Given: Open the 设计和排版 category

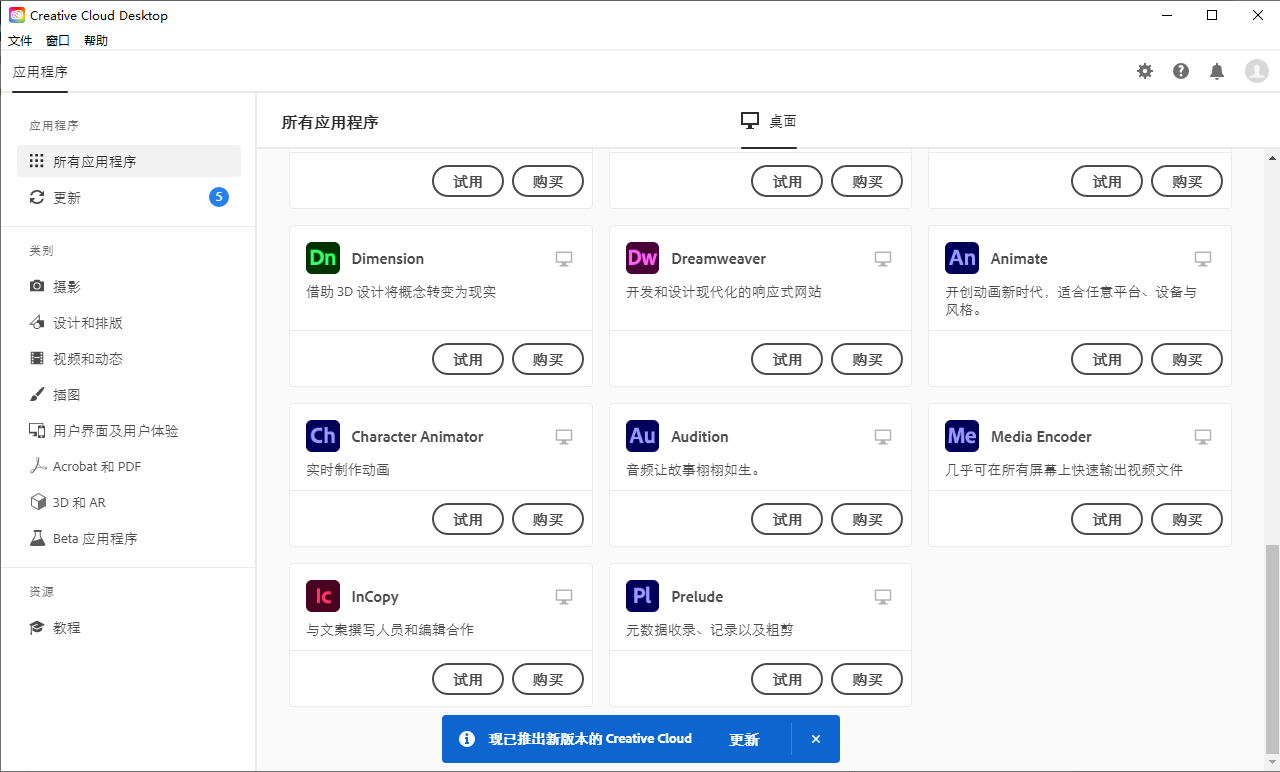Looking at the screenshot, I should click(x=129, y=322).
